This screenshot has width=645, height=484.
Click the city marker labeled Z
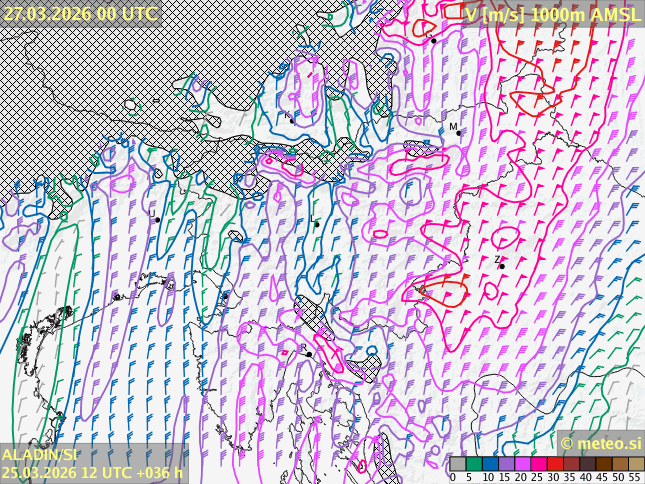pyautogui.click(x=501, y=266)
